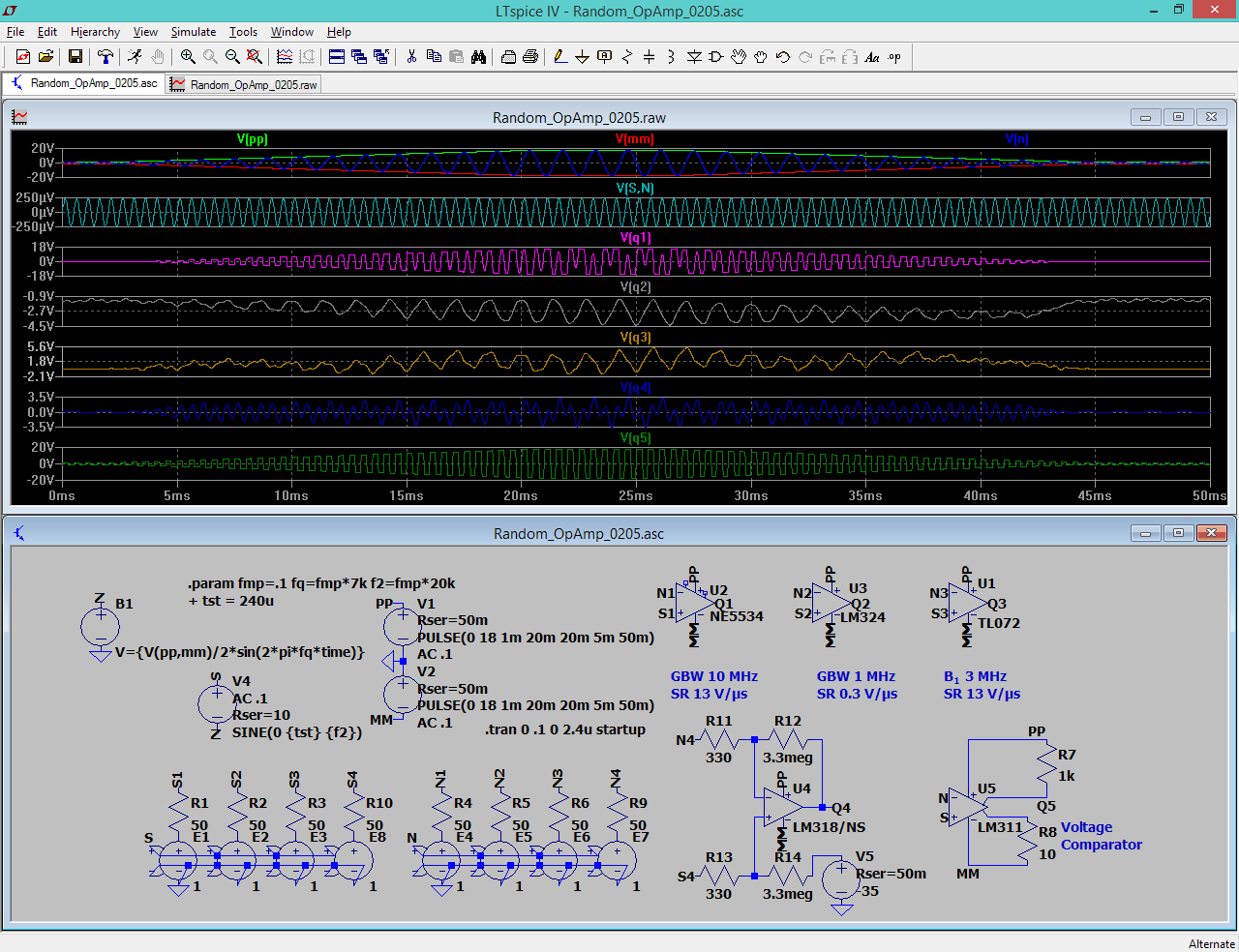The height and width of the screenshot is (952, 1239).
Task: Click the Voltage Comparator comment text
Action: pos(1102,836)
